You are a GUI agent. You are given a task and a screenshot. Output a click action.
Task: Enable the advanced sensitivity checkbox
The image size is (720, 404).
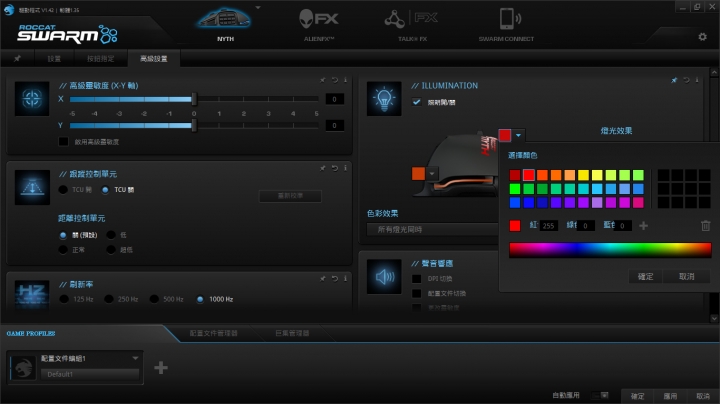point(63,141)
